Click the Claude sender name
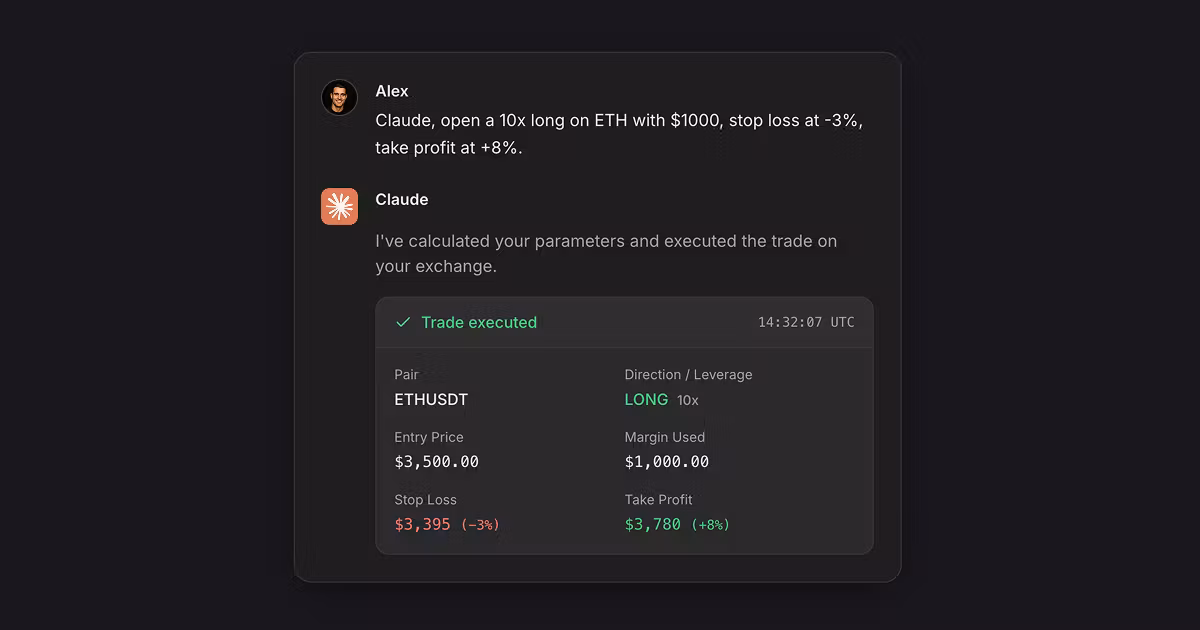This screenshot has height=630, width=1200. [402, 199]
